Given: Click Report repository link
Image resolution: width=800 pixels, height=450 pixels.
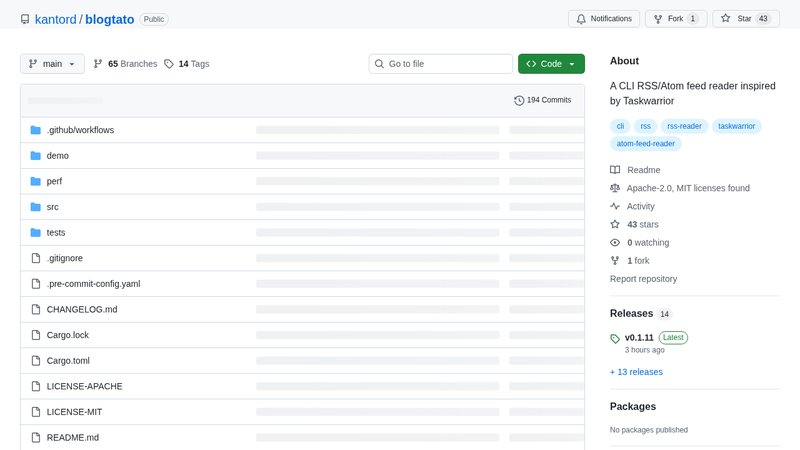Looking at the screenshot, I should [x=643, y=279].
